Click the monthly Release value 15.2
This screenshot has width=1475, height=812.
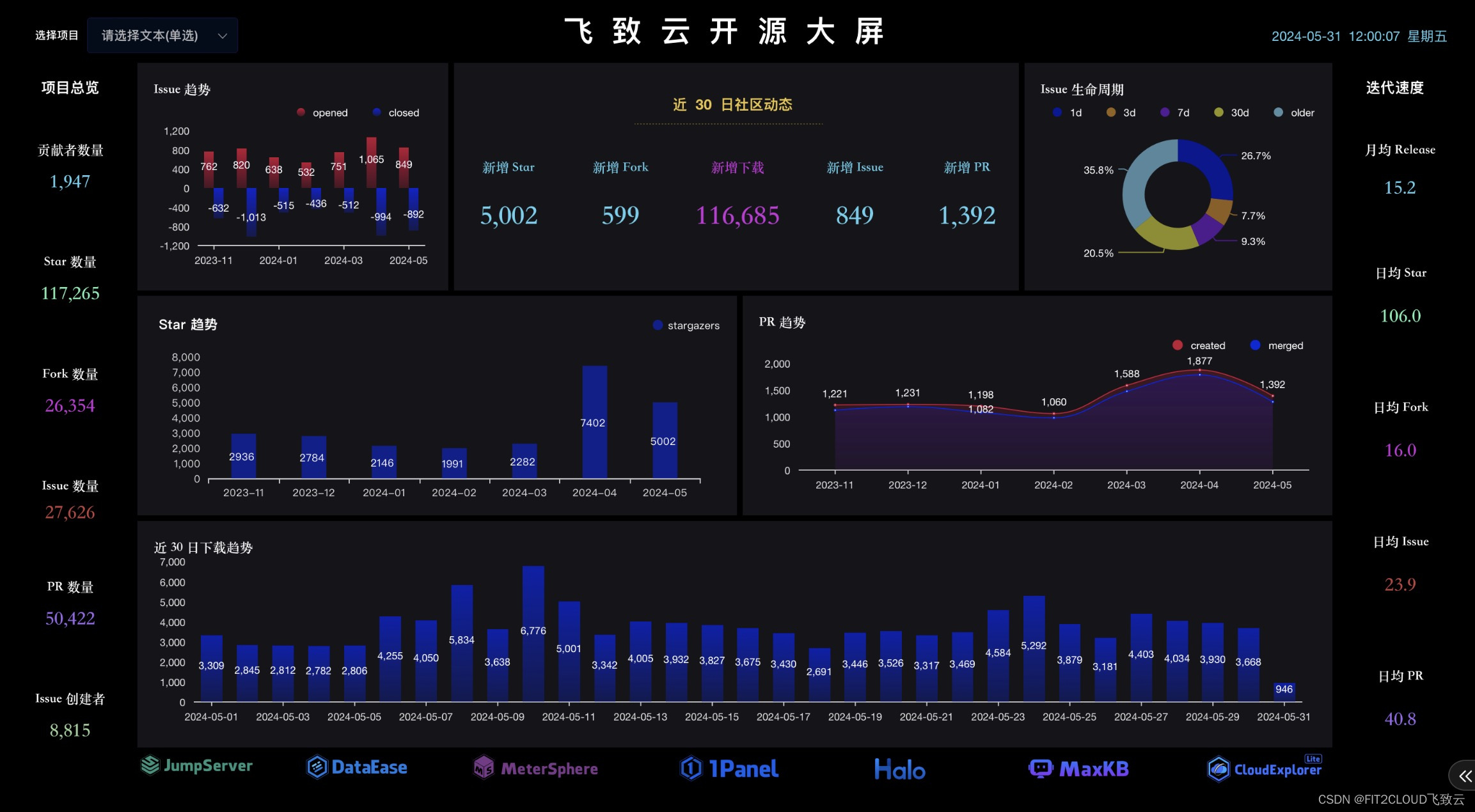point(1400,188)
